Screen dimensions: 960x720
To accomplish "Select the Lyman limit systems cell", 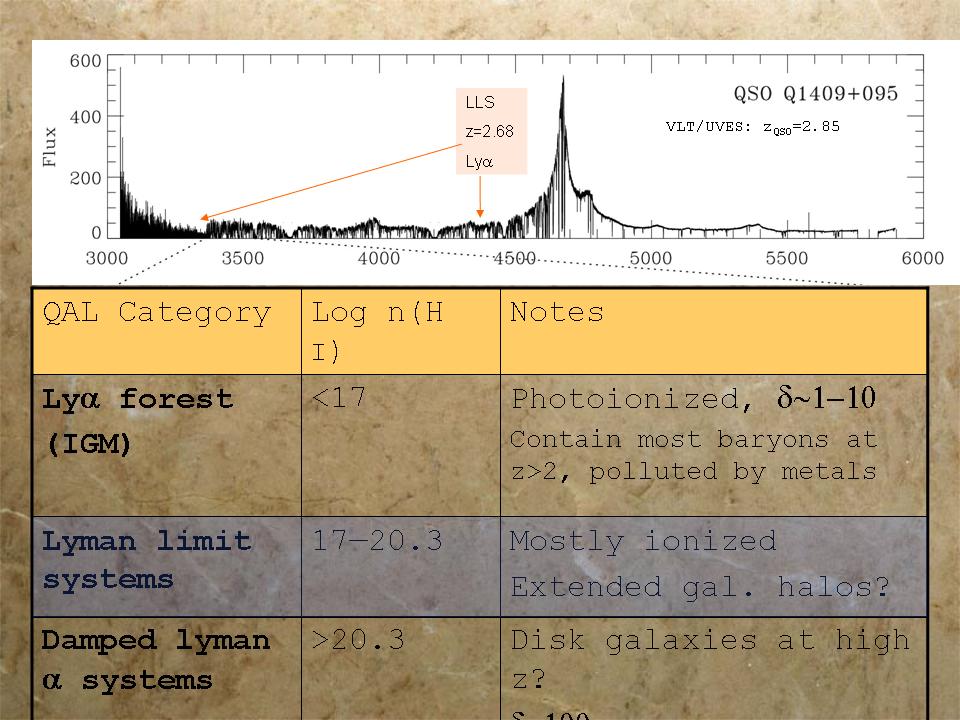I will pos(146,560).
